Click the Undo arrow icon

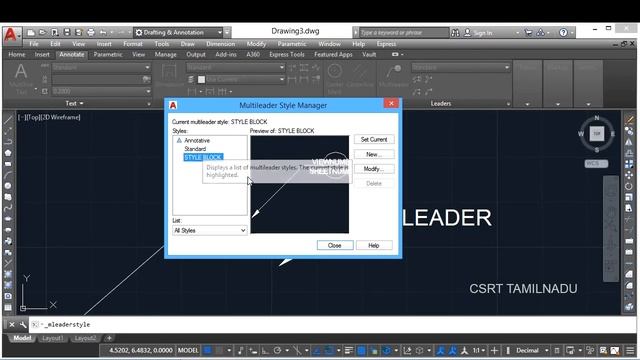pos(103,32)
